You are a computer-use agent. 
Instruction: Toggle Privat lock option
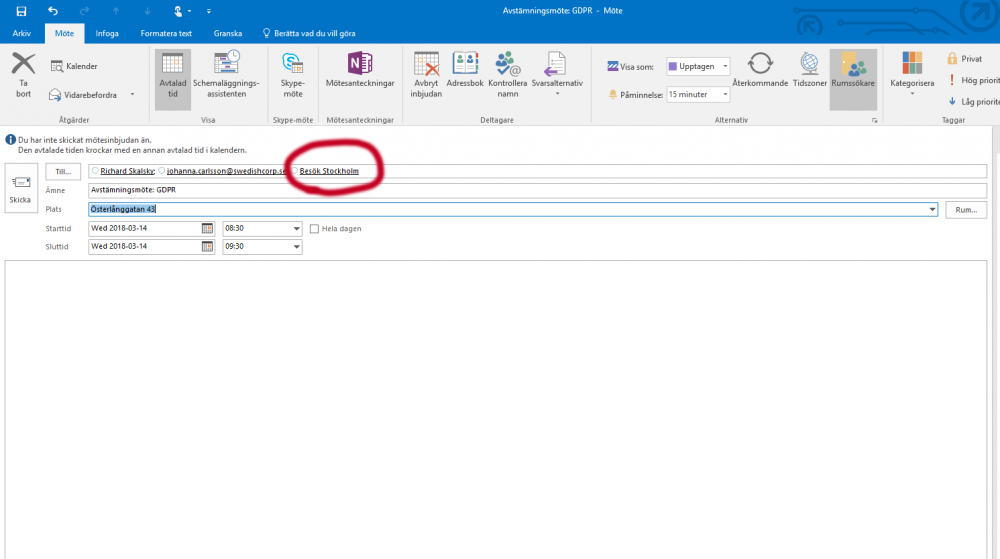coord(963,59)
